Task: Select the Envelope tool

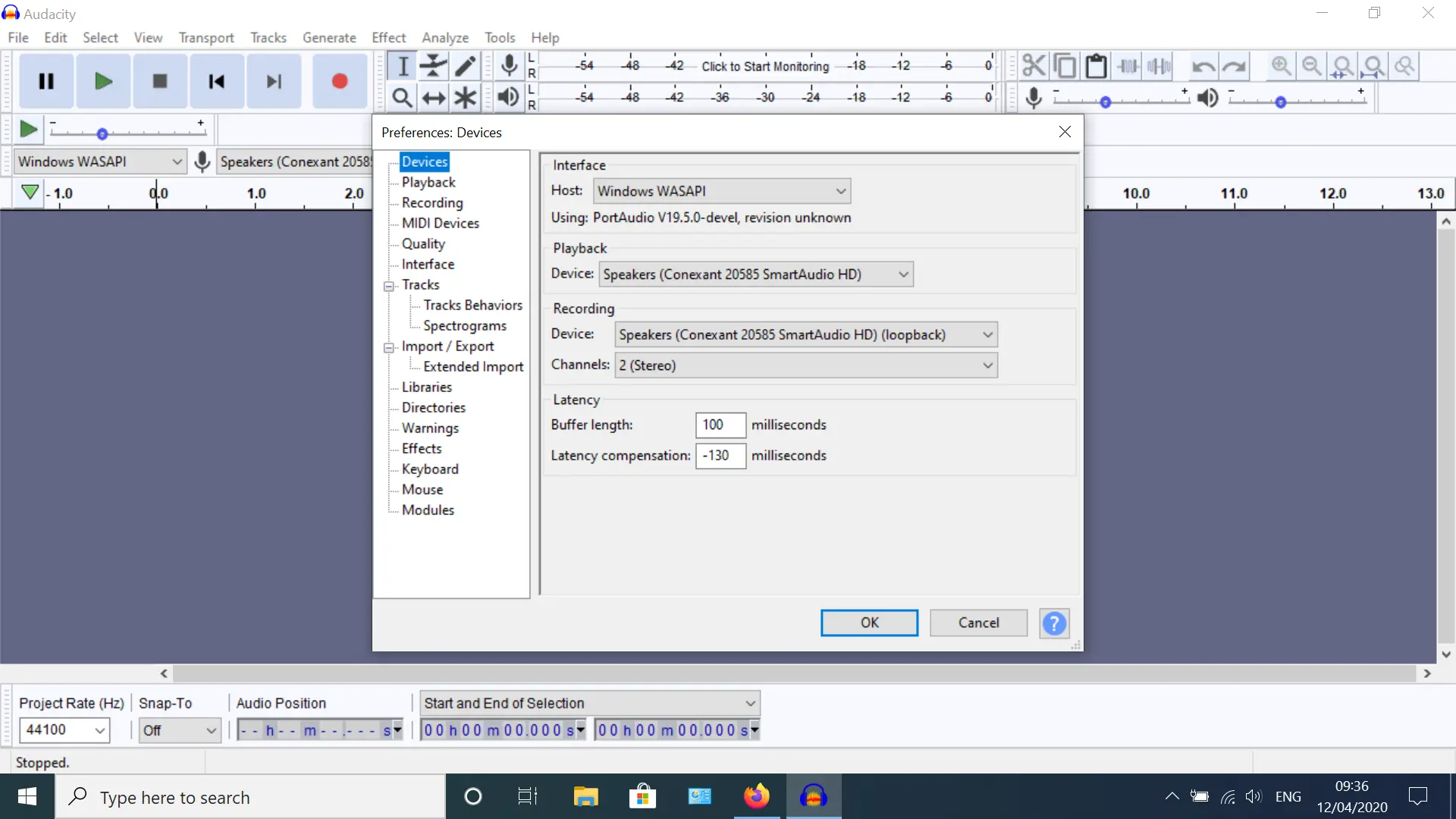Action: 434,66
